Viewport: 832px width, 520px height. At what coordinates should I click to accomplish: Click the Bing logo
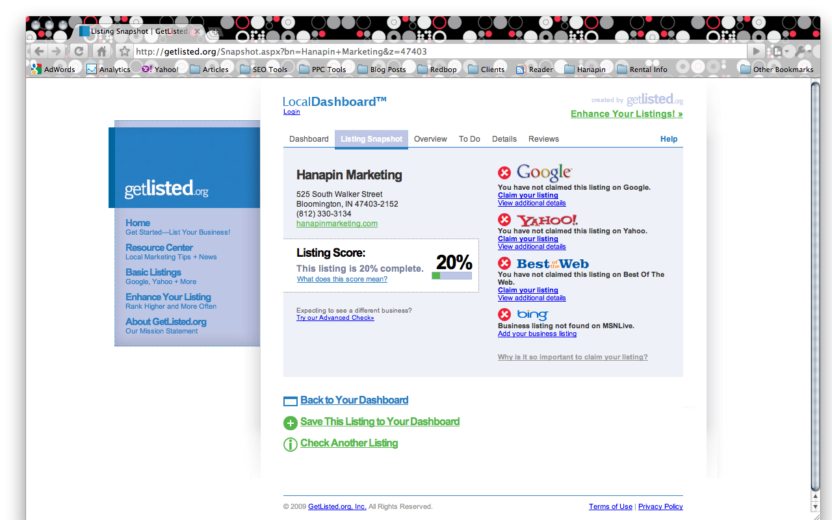coord(532,315)
